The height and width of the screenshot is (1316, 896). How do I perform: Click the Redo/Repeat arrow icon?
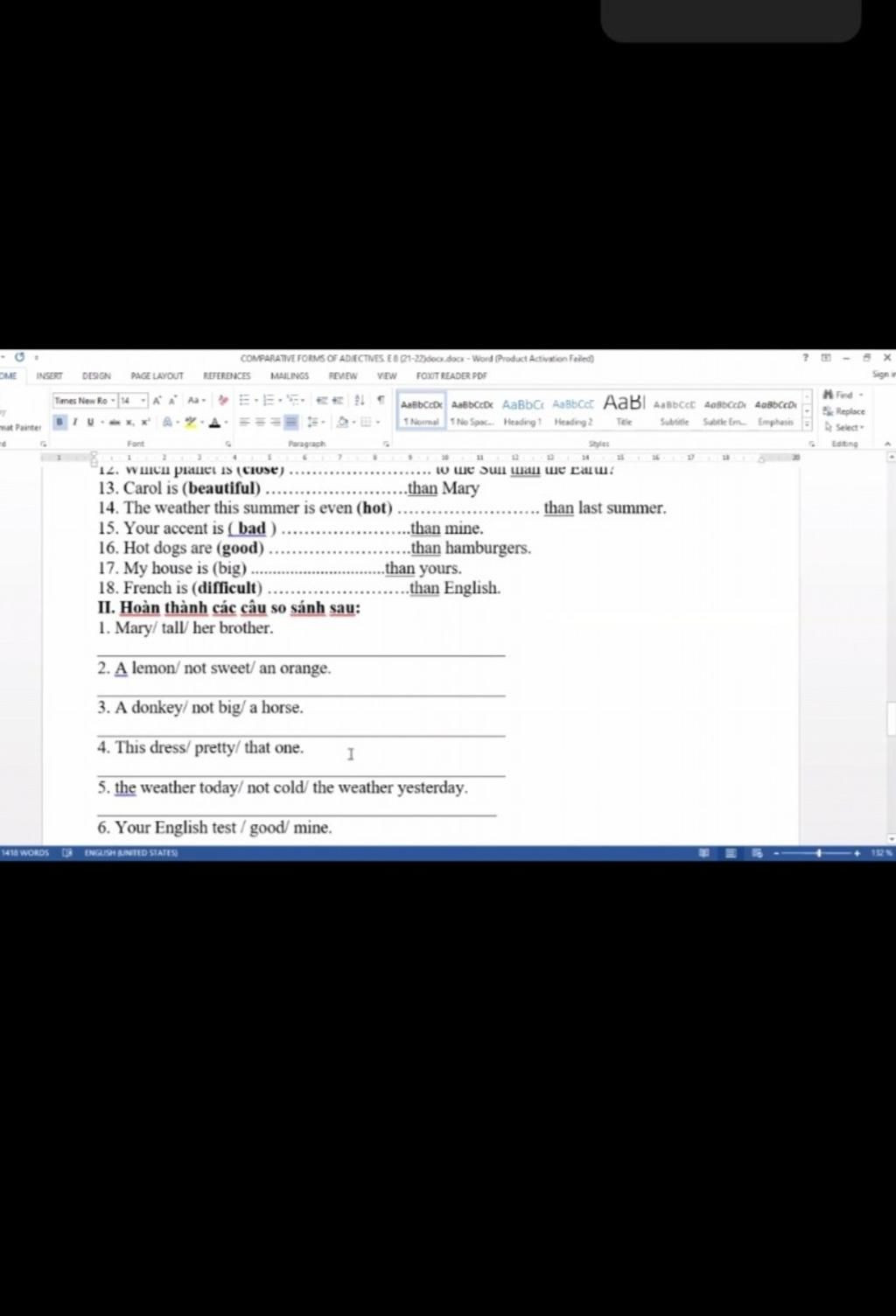coord(19,357)
